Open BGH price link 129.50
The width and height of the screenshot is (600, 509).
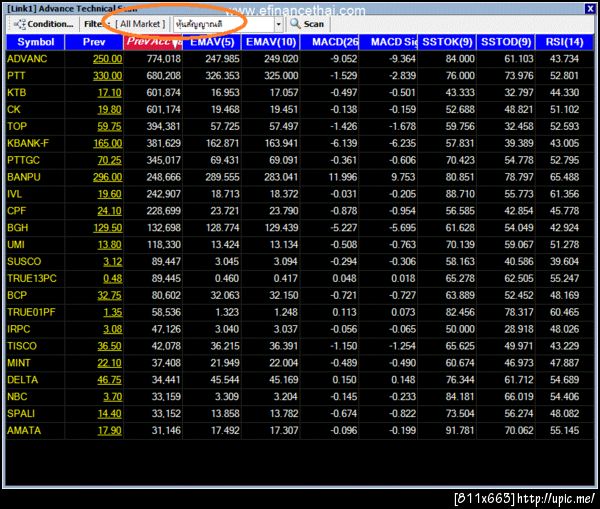click(108, 228)
